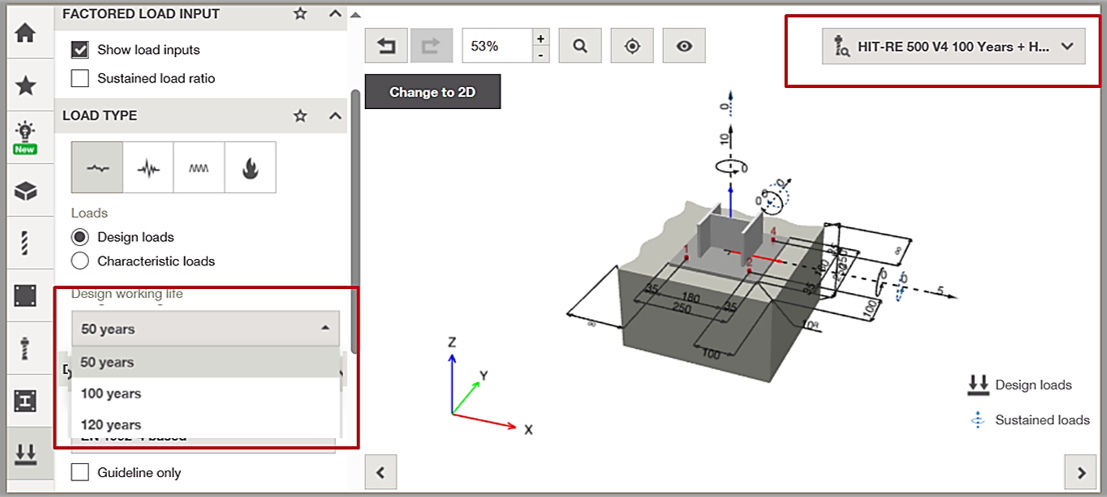Screen dimensions: 1107x497
Task: Select the seismic load type icon
Action: tap(148, 167)
